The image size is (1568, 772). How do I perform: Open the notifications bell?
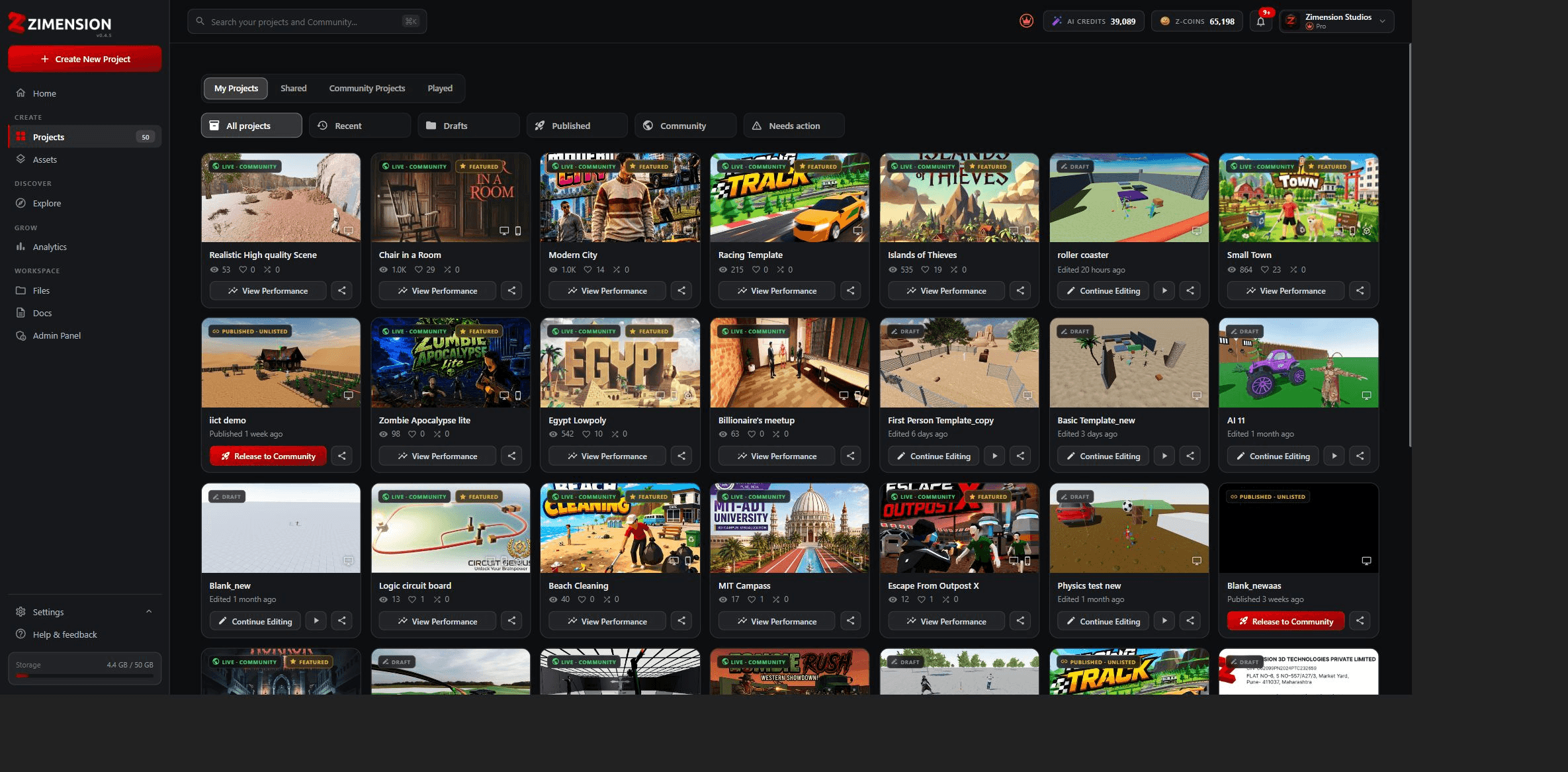[x=1260, y=21]
